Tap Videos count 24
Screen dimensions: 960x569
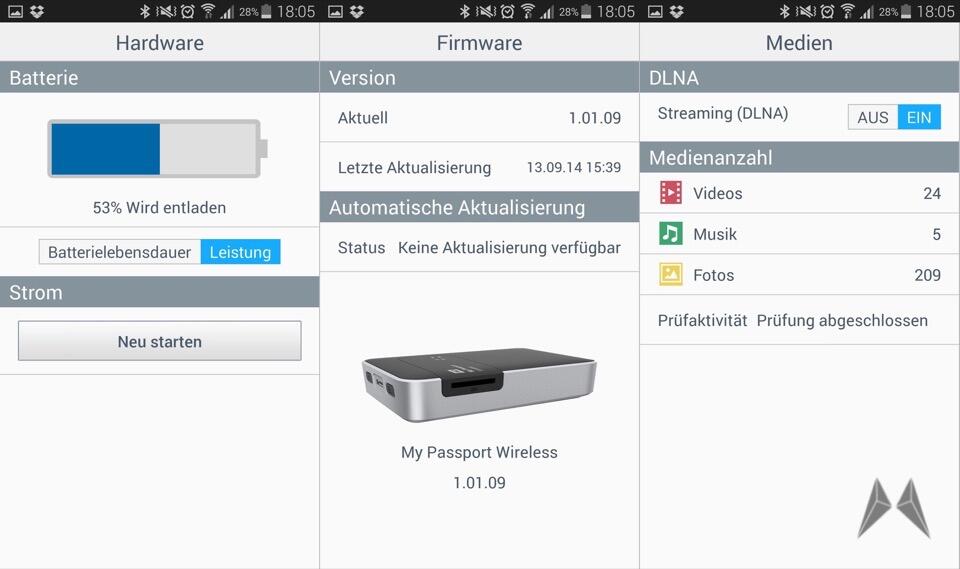[932, 194]
